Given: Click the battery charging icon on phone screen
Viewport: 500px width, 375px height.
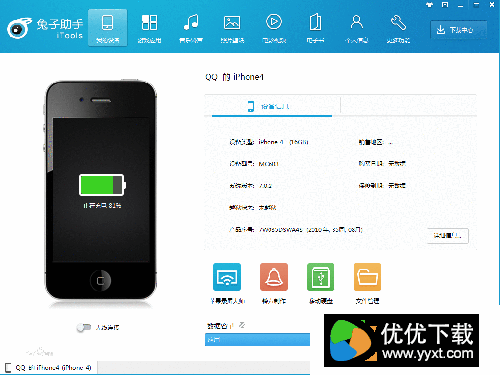Looking at the screenshot, I should pyautogui.click(x=102, y=185).
